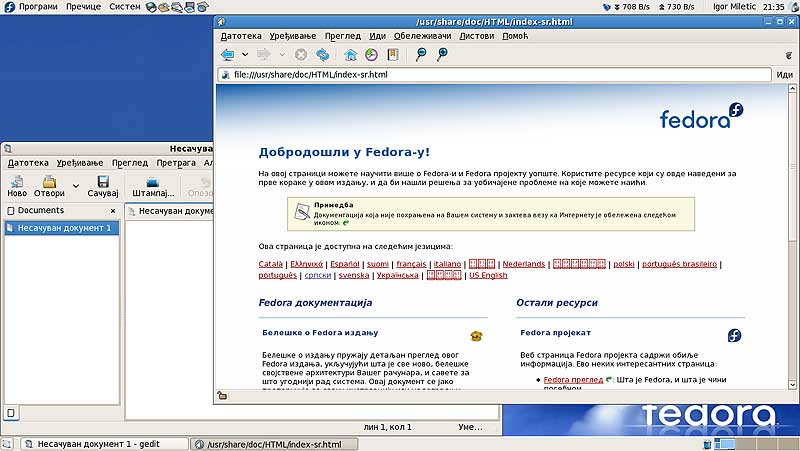Click the Show desktop icon in bottom panel
Image resolution: width=800 pixels, height=451 pixels.
7,444
